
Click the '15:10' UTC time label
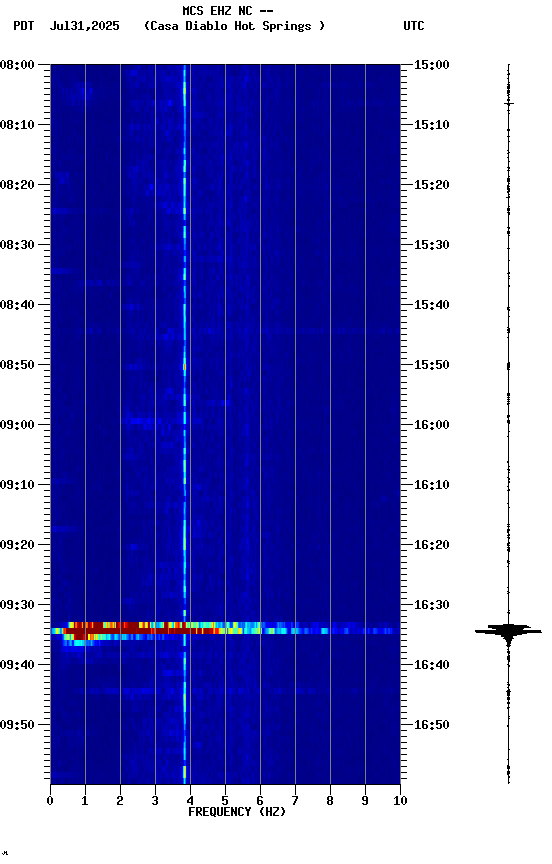coord(432,125)
